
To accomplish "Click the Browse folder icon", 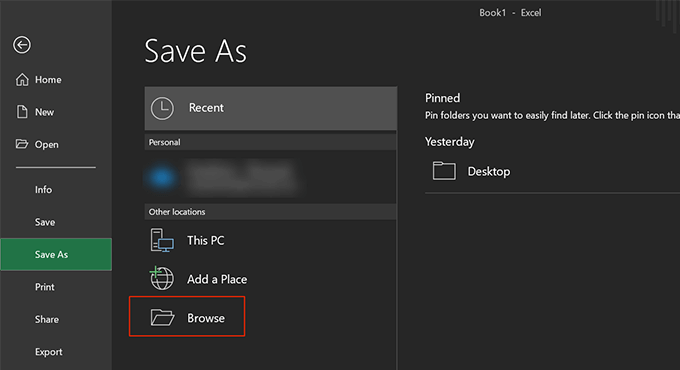I will pyautogui.click(x=162, y=318).
